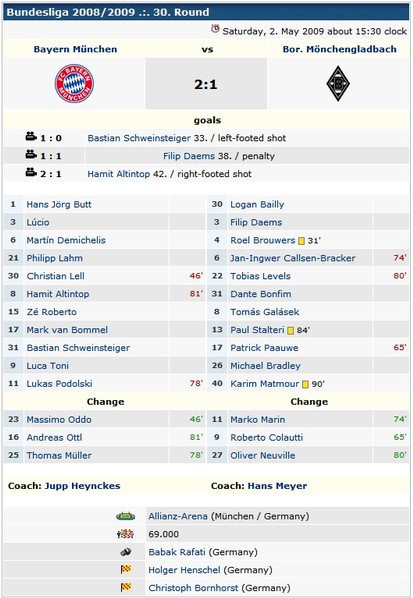Click Roel Brouwers' yellow card icon
413x598 pixels.
(301, 241)
